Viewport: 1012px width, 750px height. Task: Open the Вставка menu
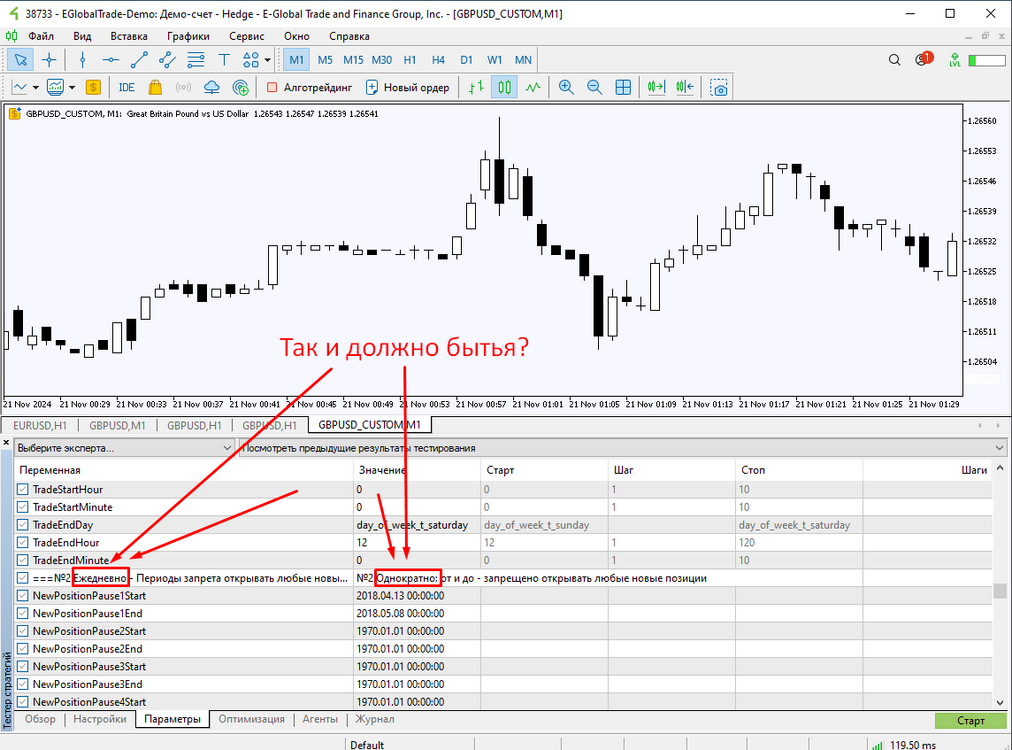tap(128, 36)
